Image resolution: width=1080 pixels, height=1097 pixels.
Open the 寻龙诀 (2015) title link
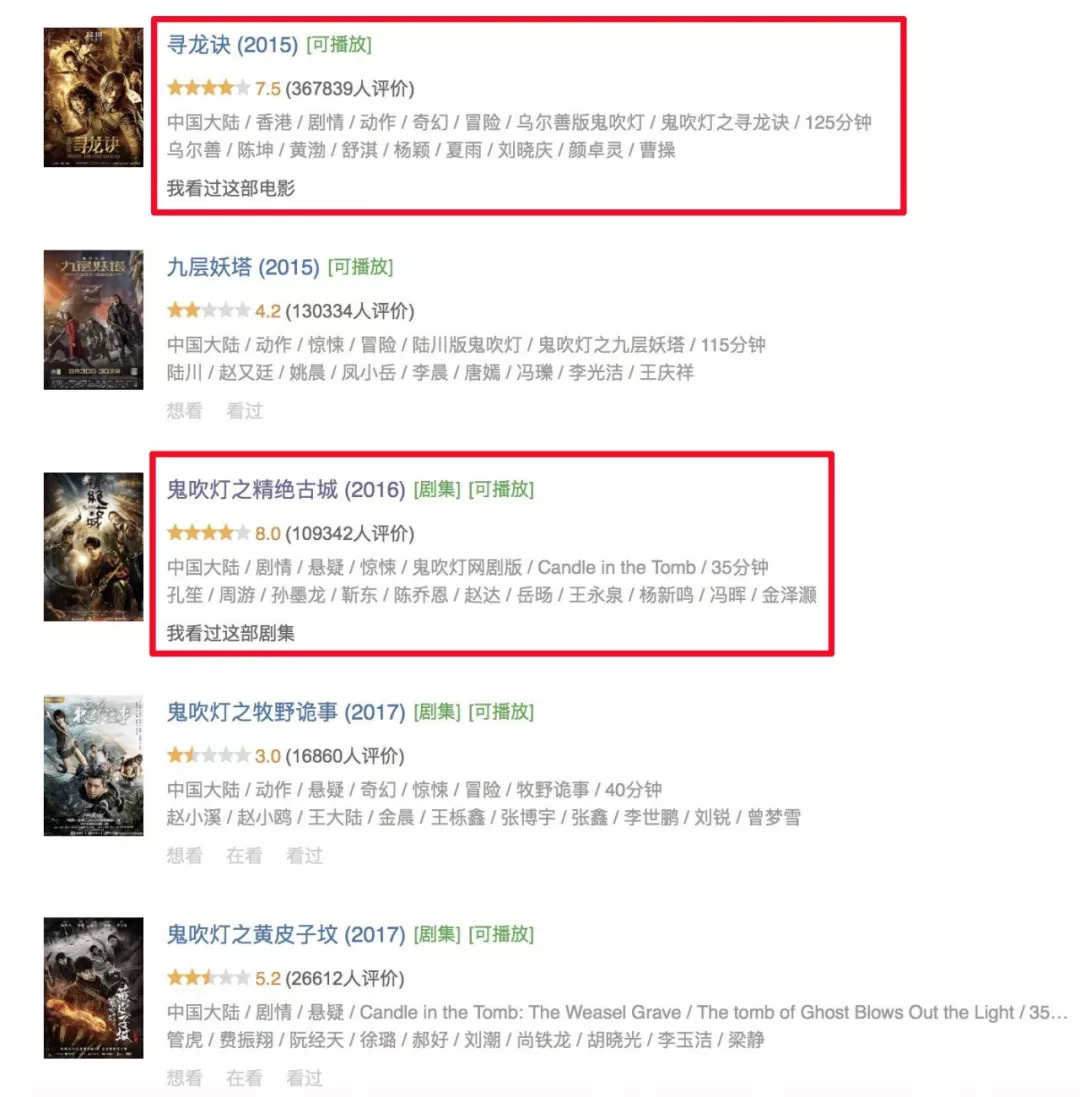[x=232, y=45]
